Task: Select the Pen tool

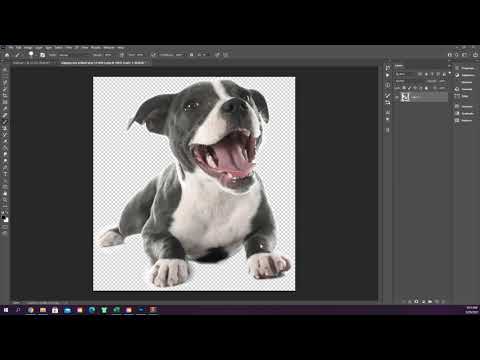Action: pyautogui.click(x=5, y=167)
